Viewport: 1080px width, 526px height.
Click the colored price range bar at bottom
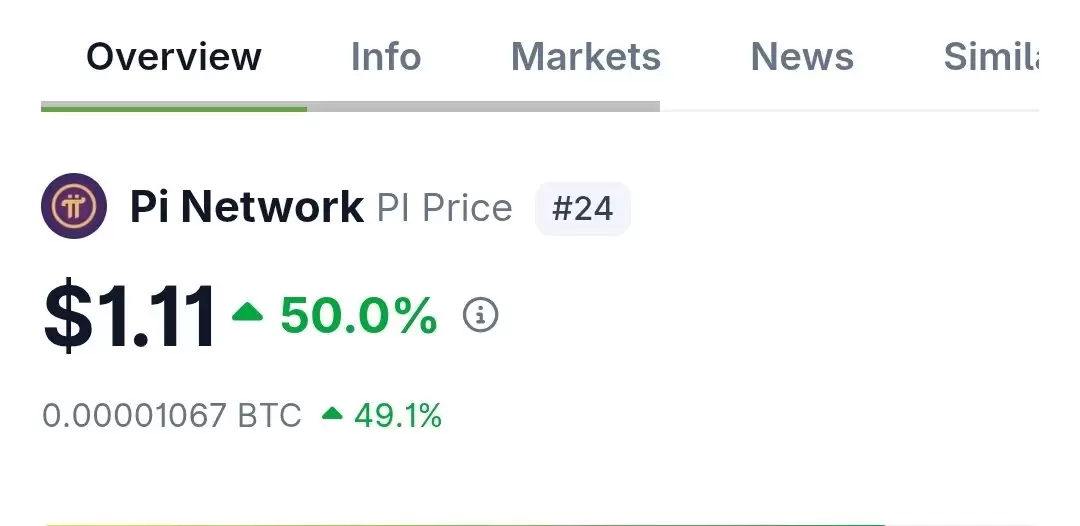(465, 524)
